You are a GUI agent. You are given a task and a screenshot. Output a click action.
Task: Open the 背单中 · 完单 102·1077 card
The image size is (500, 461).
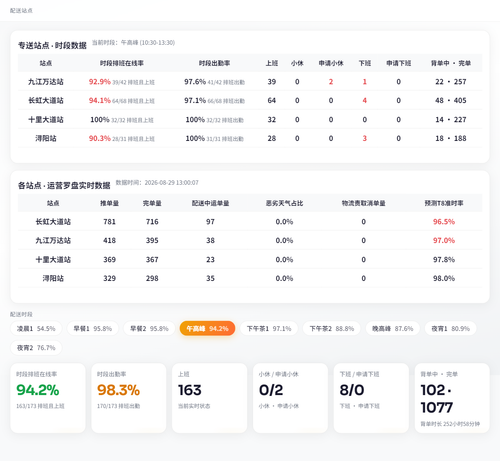pyautogui.click(x=452, y=398)
